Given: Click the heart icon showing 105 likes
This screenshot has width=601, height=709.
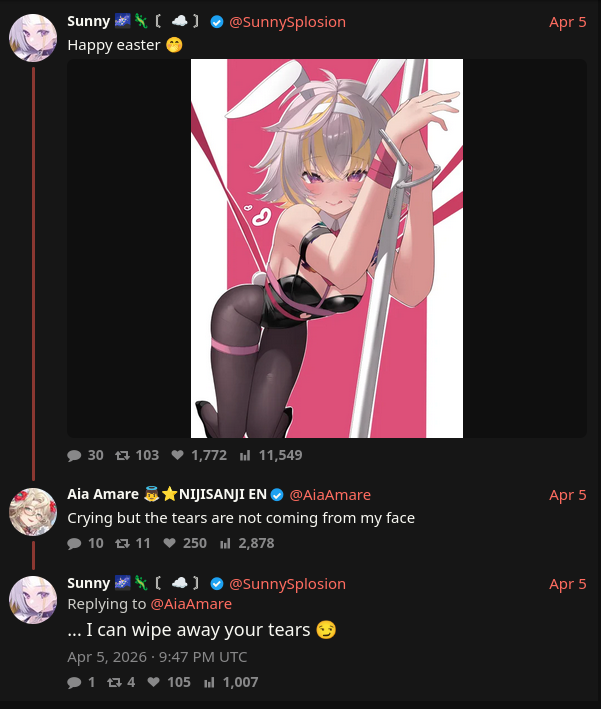Looking at the screenshot, I should (154, 682).
